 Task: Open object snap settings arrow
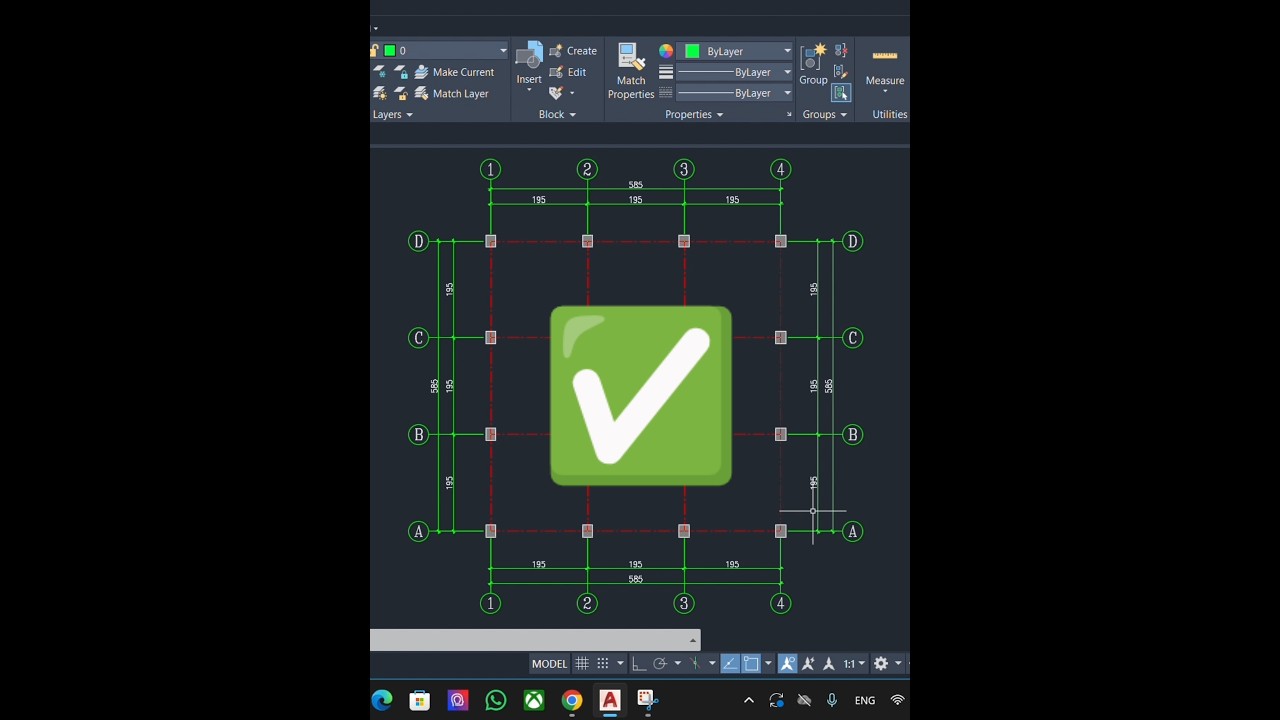coord(768,663)
